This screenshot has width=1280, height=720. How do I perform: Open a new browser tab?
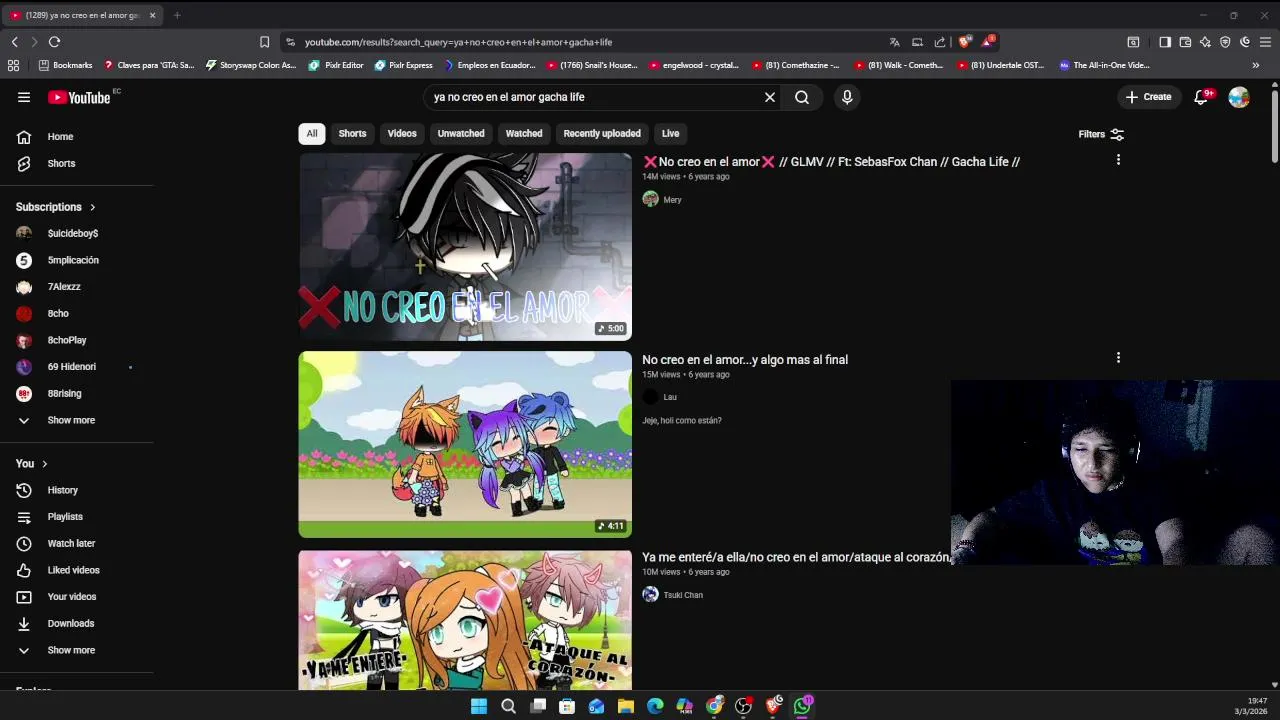[x=177, y=15]
